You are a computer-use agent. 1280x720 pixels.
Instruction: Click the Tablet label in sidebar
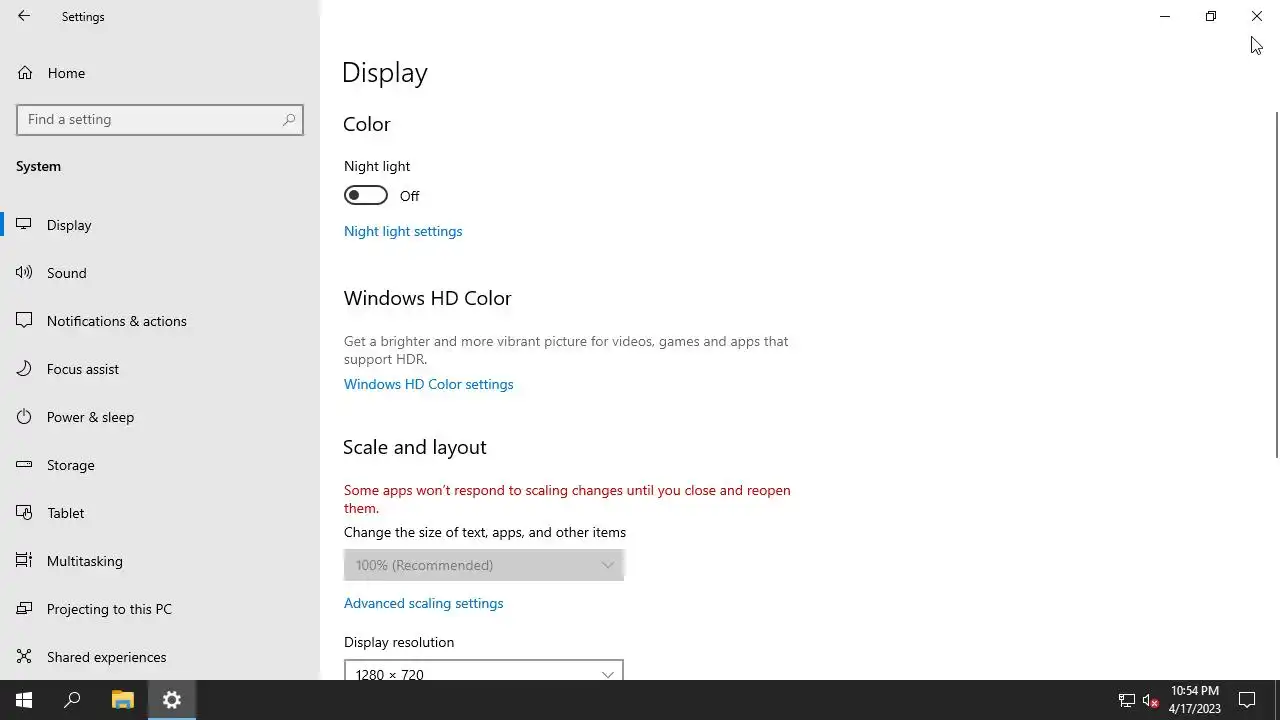[66, 513]
